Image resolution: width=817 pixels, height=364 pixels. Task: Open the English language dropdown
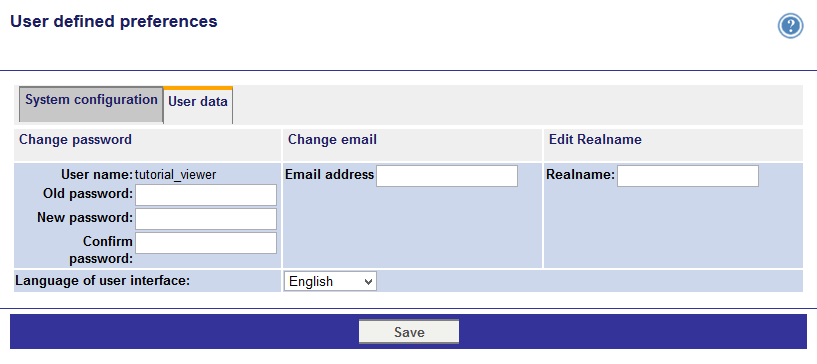point(330,281)
